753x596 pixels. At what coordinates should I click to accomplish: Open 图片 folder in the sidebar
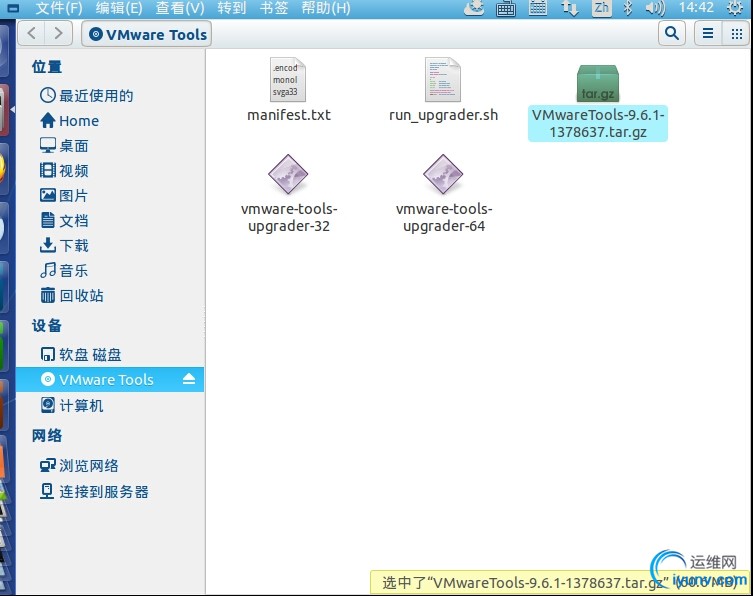pyautogui.click(x=110, y=195)
